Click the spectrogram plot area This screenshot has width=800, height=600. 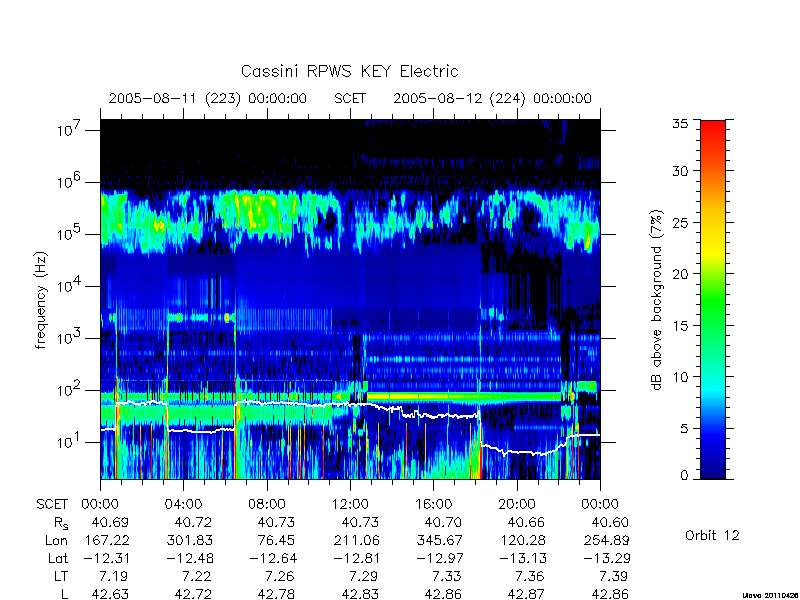350,299
